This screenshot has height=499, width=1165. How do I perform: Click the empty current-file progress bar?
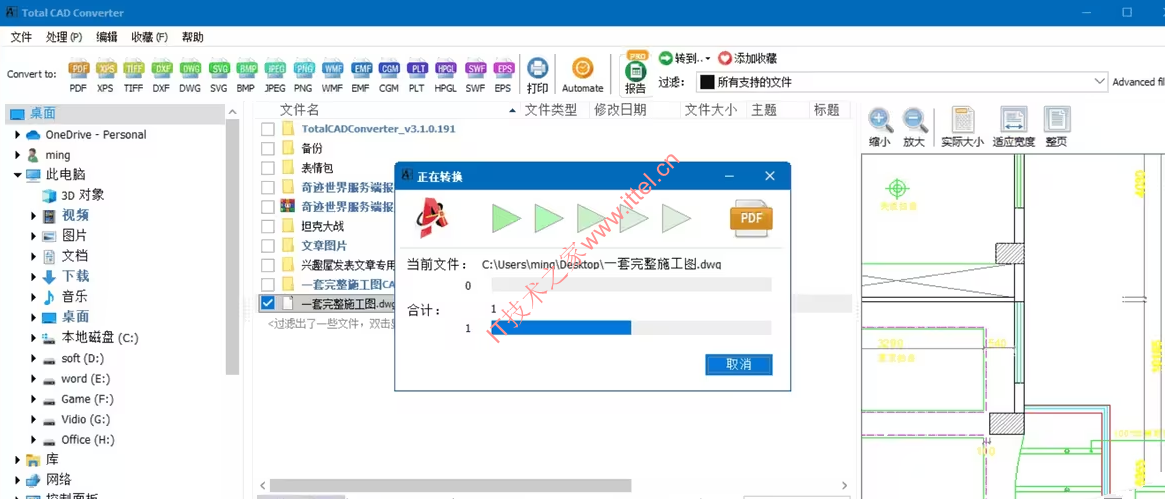point(631,285)
